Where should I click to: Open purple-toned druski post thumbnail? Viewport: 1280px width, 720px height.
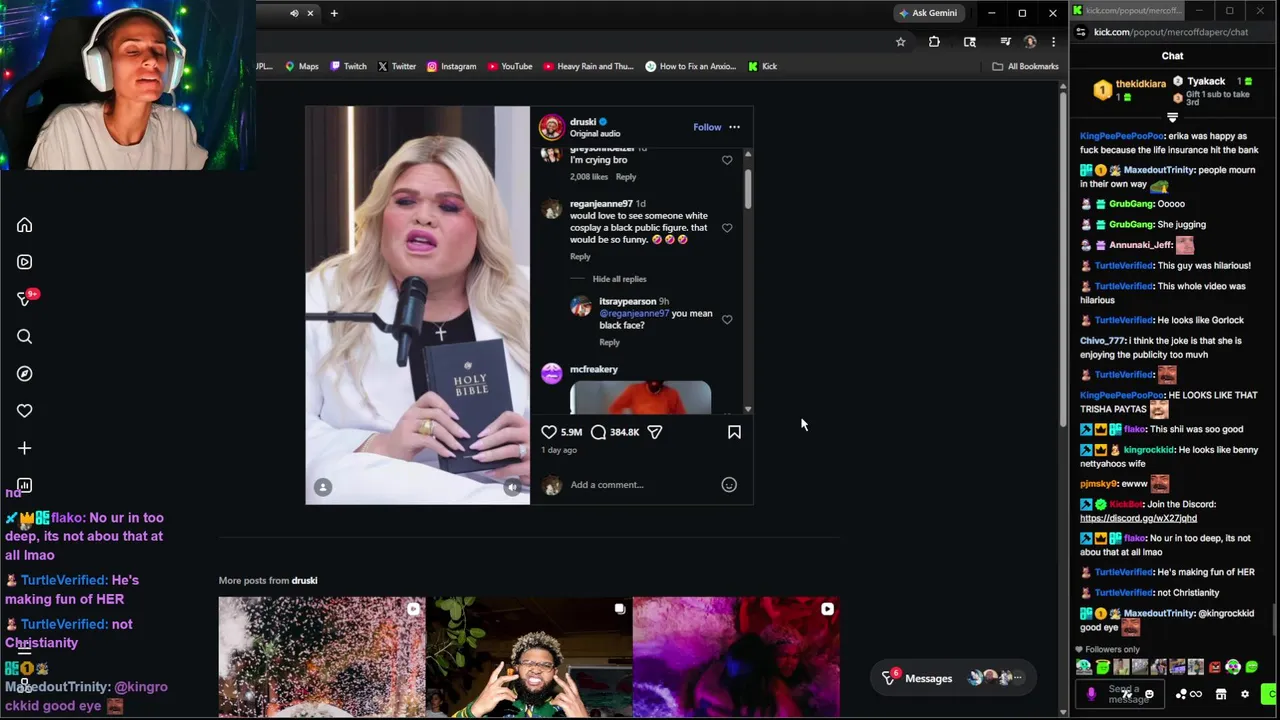(x=736, y=657)
